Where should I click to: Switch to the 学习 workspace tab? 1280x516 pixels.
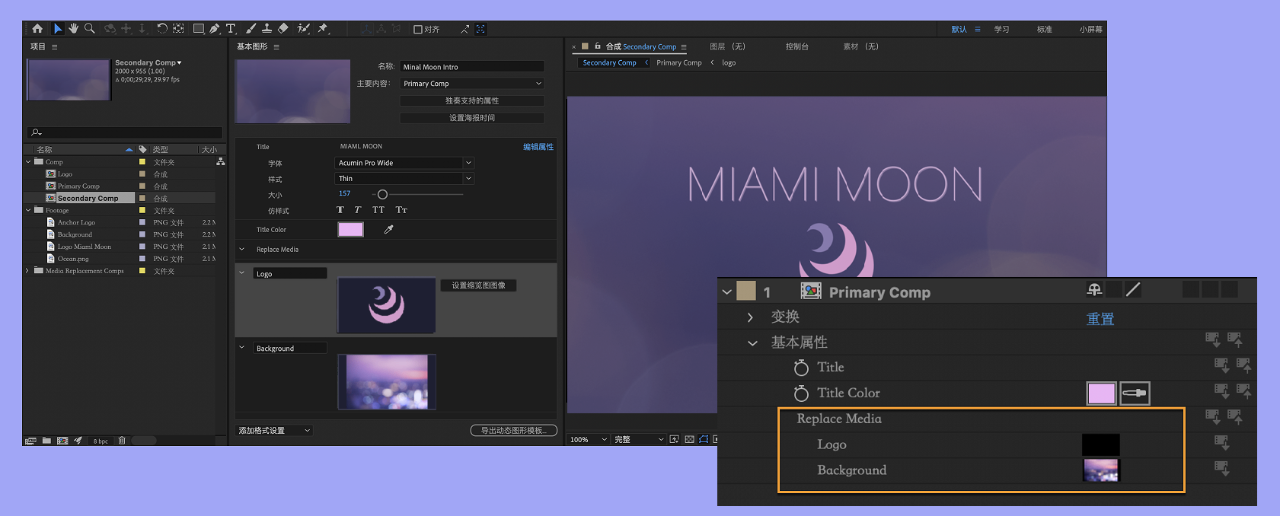click(x=1001, y=29)
